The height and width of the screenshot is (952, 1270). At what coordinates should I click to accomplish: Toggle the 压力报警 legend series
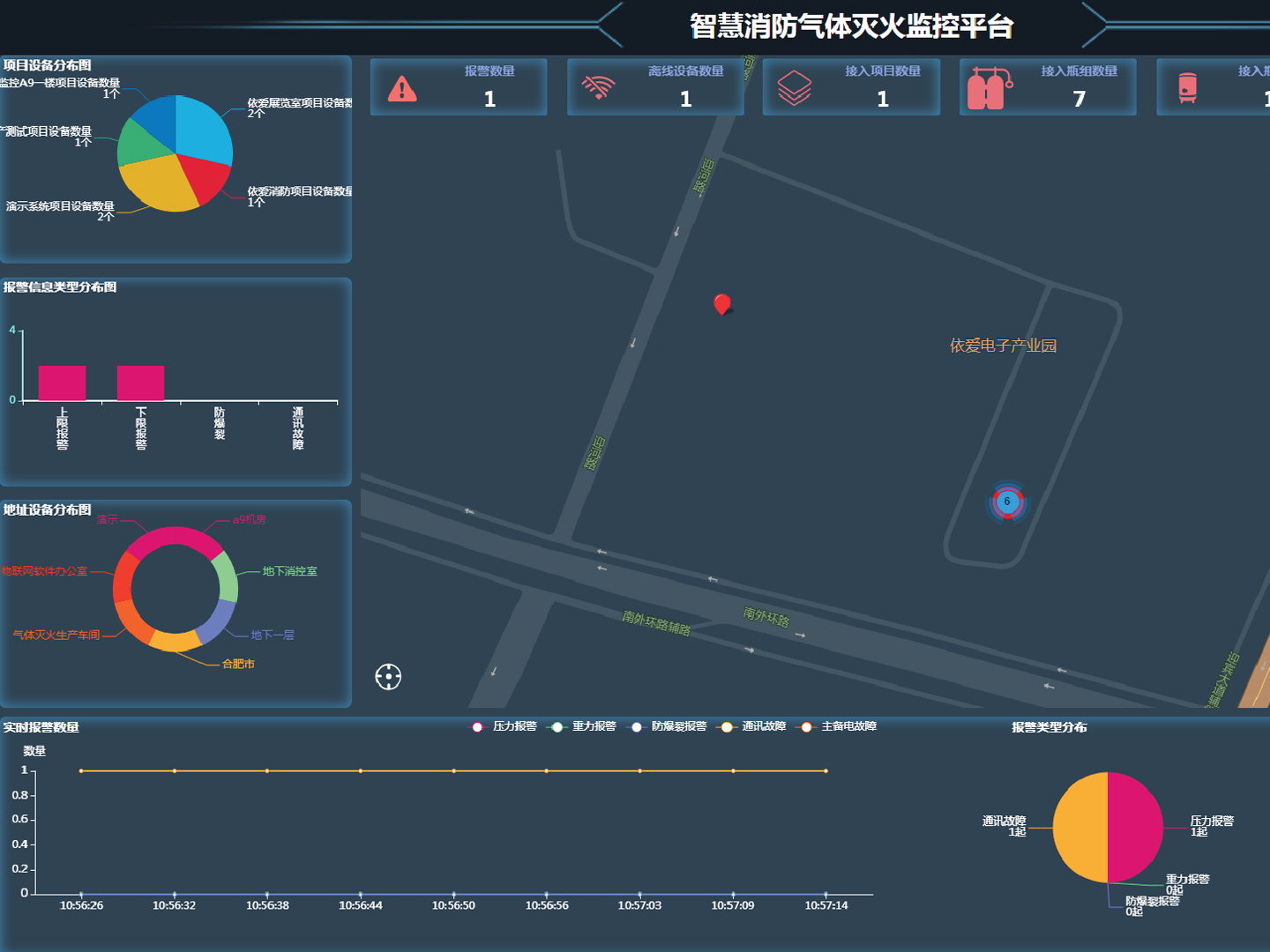[504, 726]
